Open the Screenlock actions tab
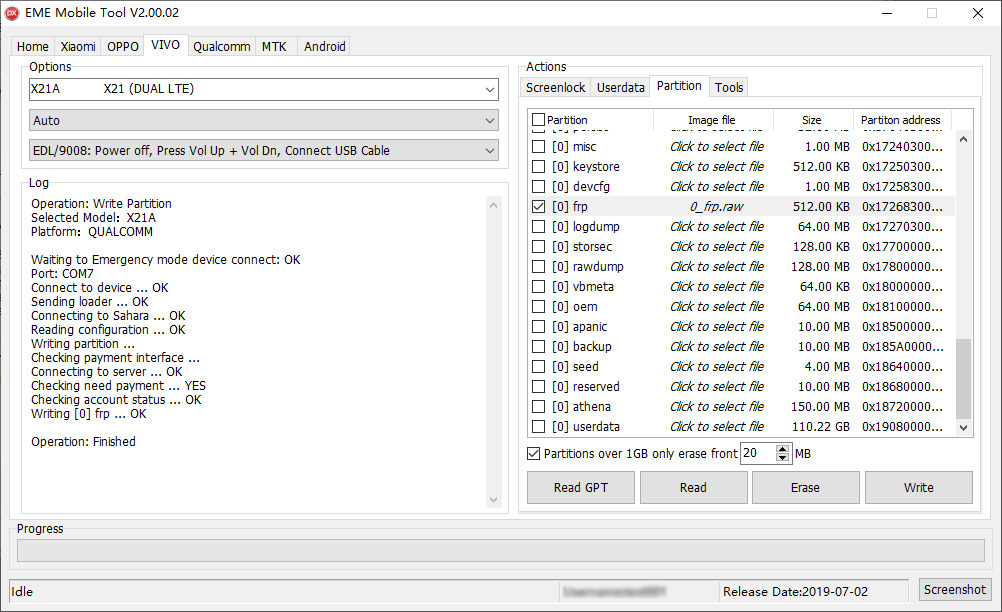The image size is (1002, 612). 555,88
